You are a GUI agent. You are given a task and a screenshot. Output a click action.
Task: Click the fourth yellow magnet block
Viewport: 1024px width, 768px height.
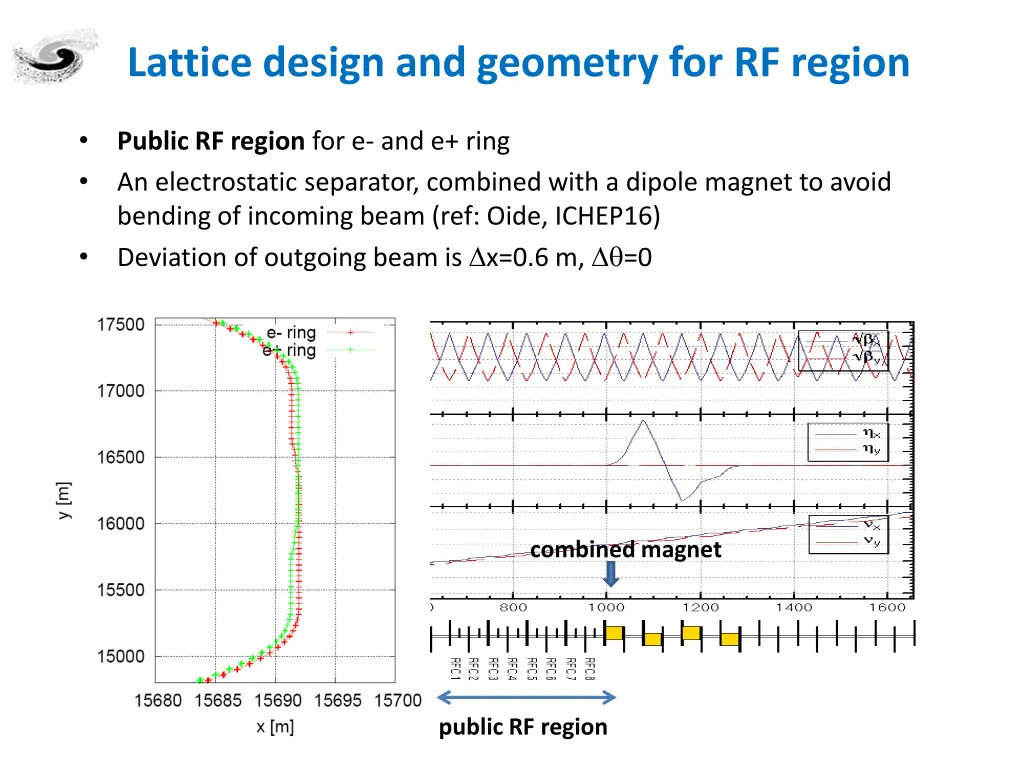coord(729,639)
